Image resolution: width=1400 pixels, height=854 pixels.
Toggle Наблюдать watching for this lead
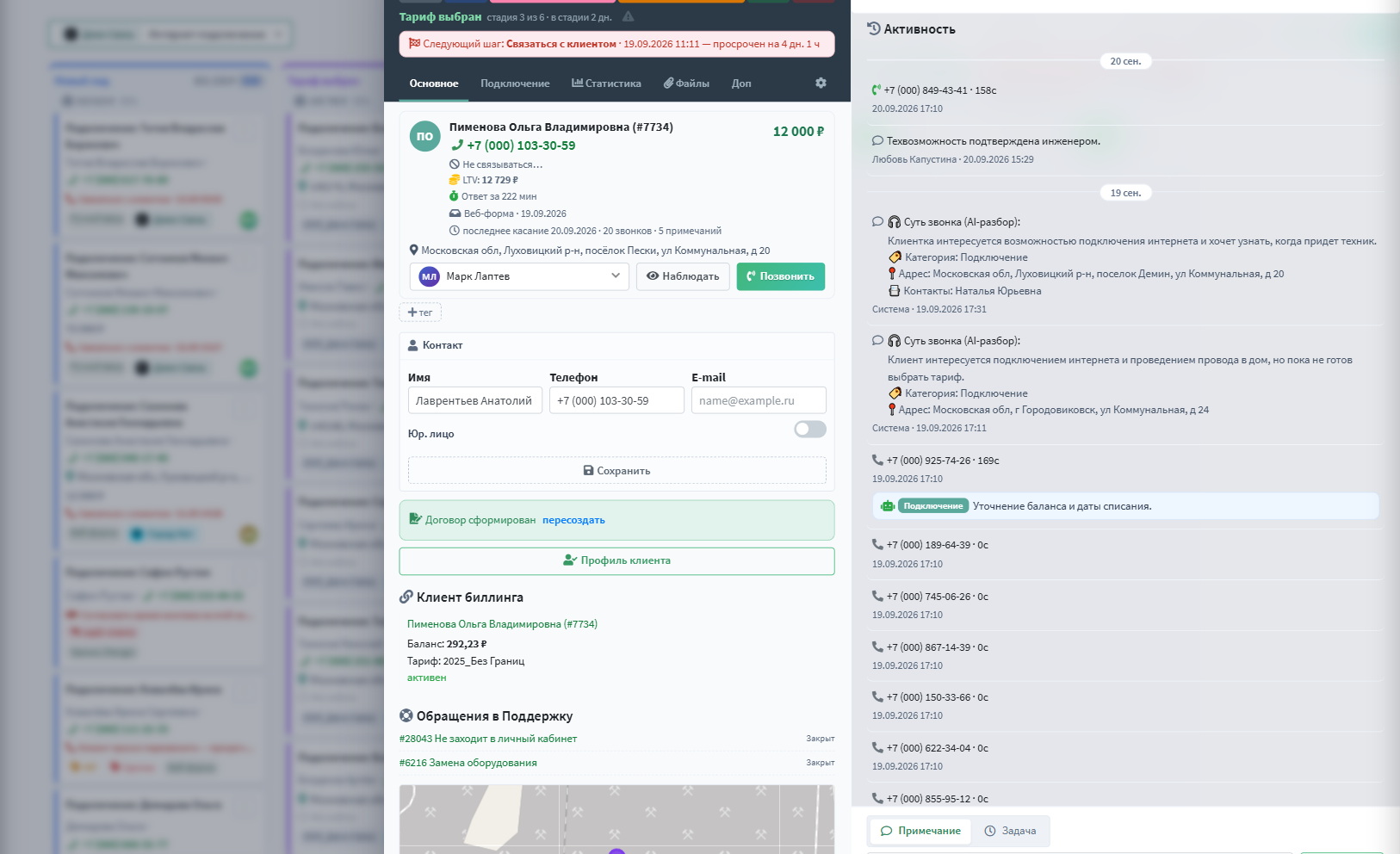coord(683,276)
